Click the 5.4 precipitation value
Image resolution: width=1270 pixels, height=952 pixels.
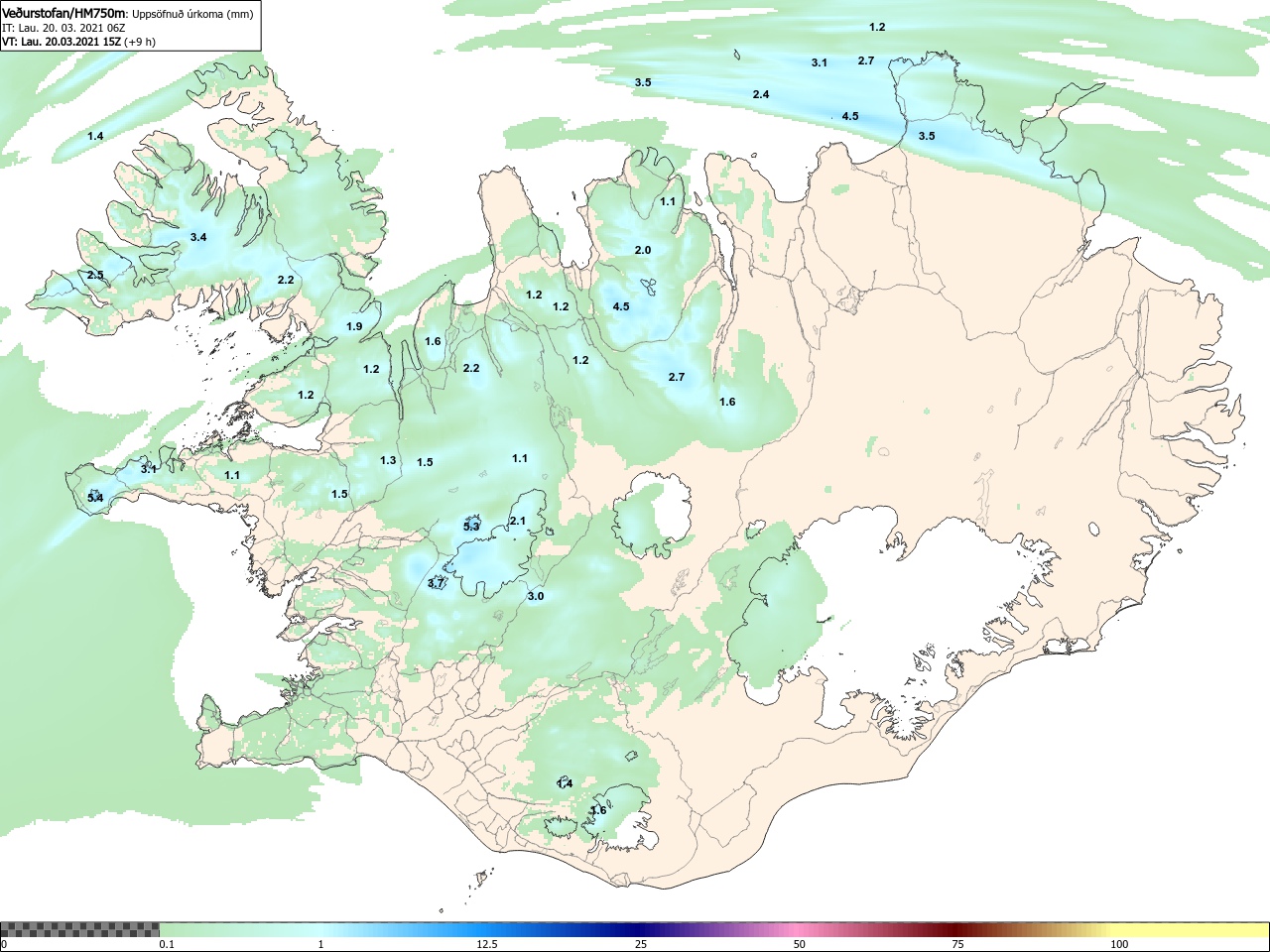pos(95,497)
